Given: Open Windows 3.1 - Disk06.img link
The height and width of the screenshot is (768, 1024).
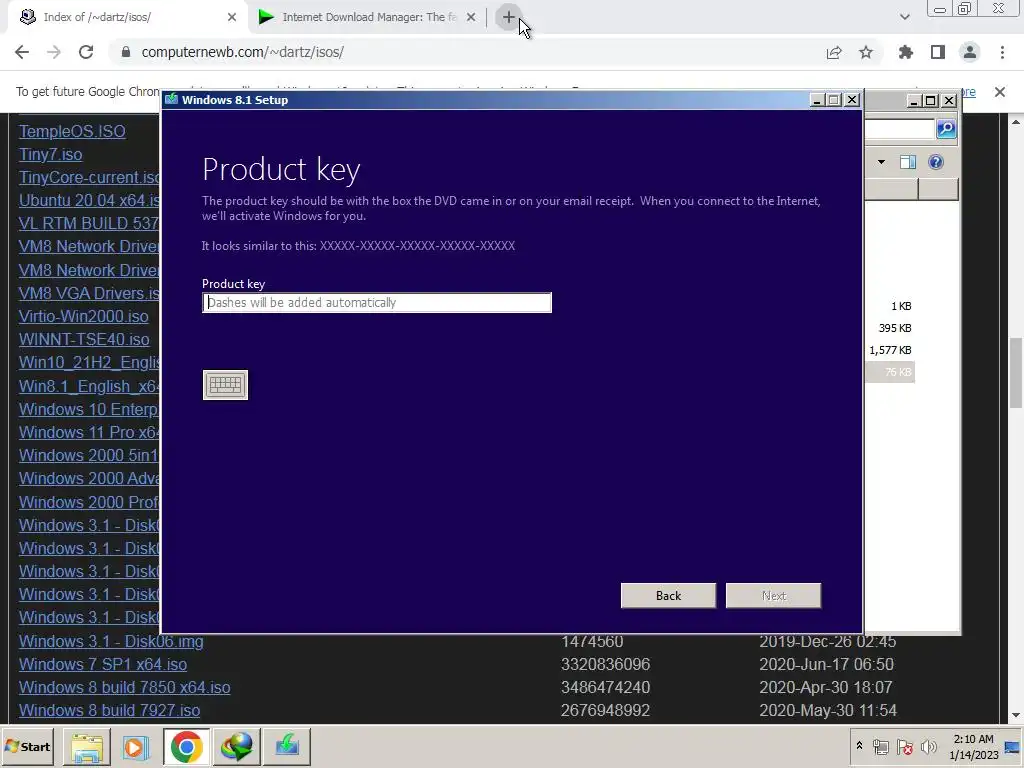Looking at the screenshot, I should (111, 641).
